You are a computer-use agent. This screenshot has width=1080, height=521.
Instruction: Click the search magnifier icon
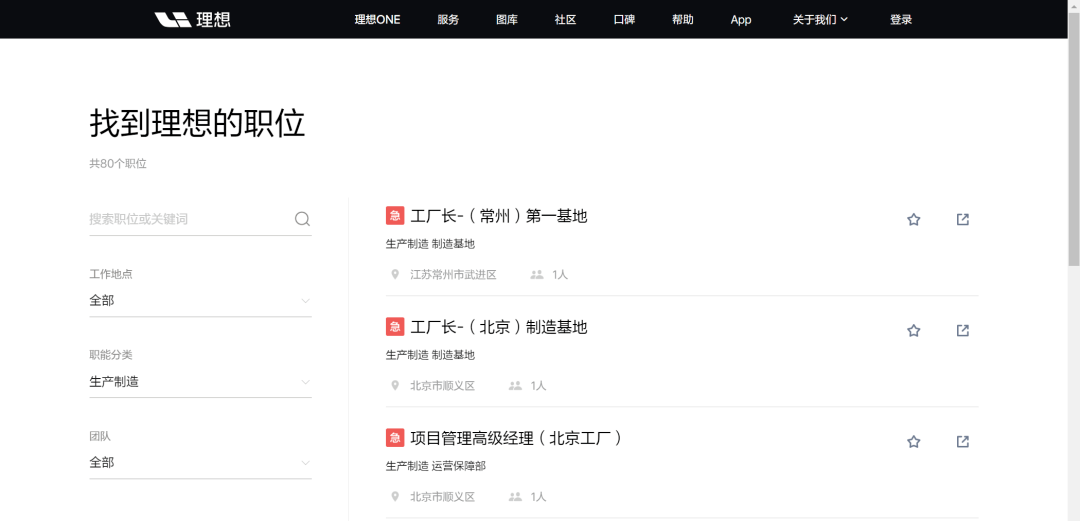[x=302, y=219]
